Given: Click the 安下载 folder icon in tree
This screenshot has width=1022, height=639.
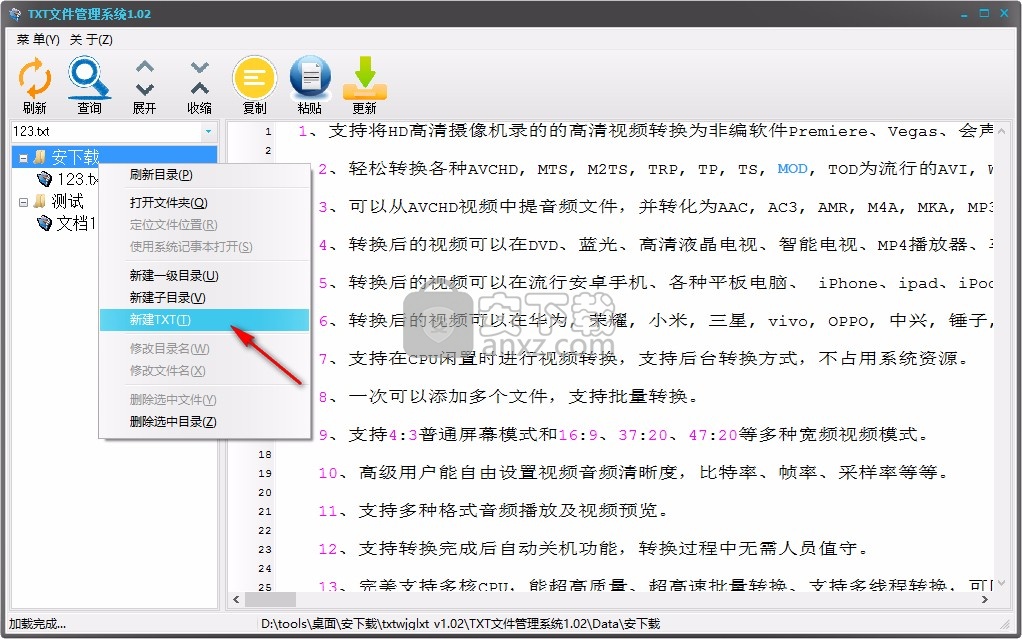Looking at the screenshot, I should [41, 157].
